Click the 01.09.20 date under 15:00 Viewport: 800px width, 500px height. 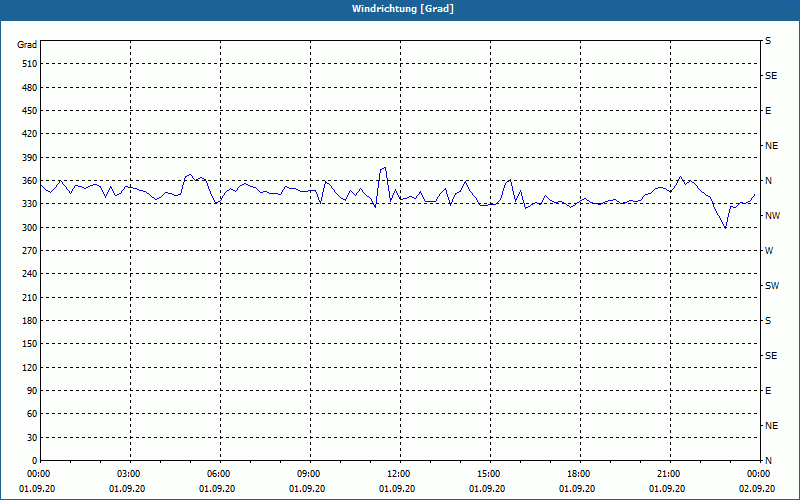point(487,489)
